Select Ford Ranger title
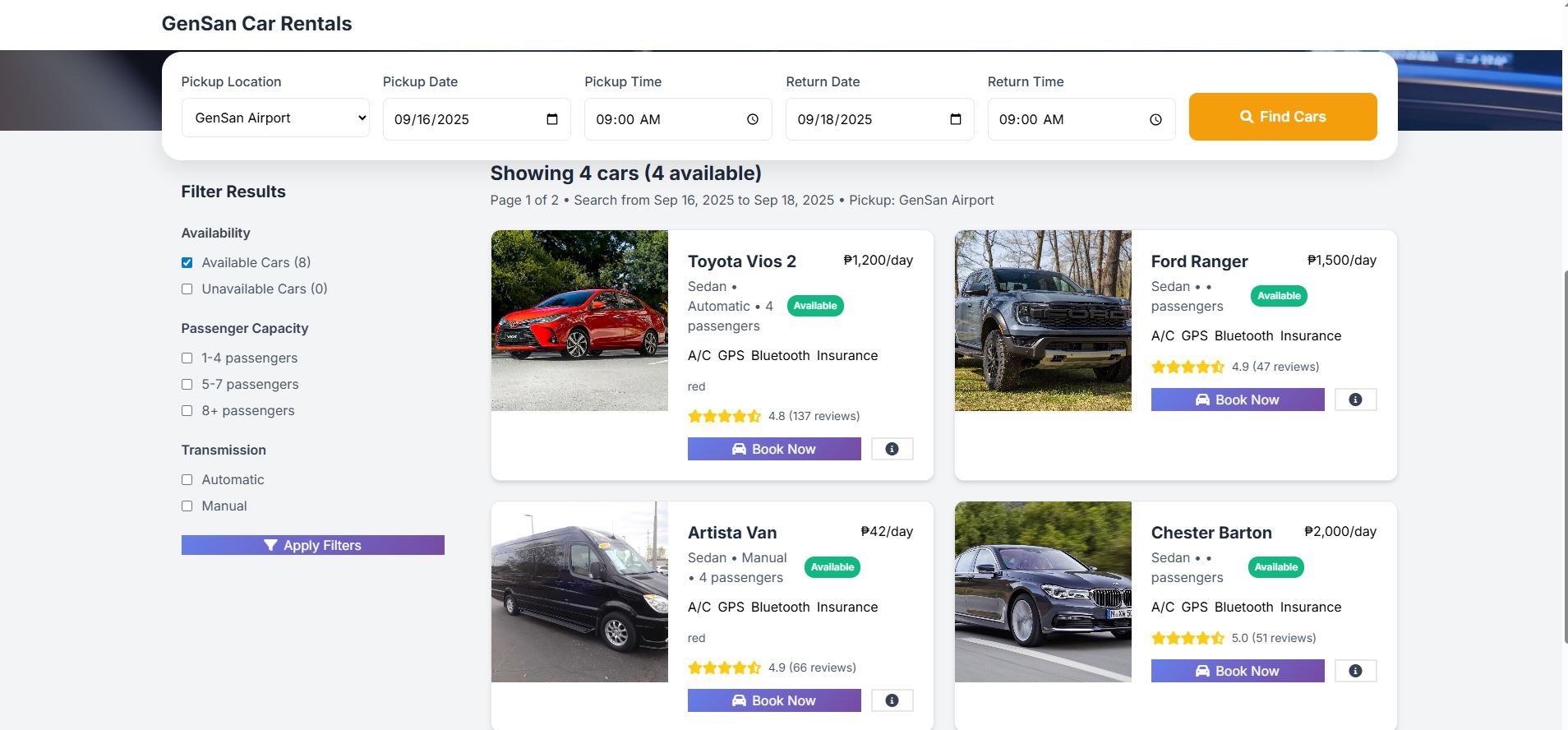Viewport: 1568px width, 730px height. (x=1199, y=261)
